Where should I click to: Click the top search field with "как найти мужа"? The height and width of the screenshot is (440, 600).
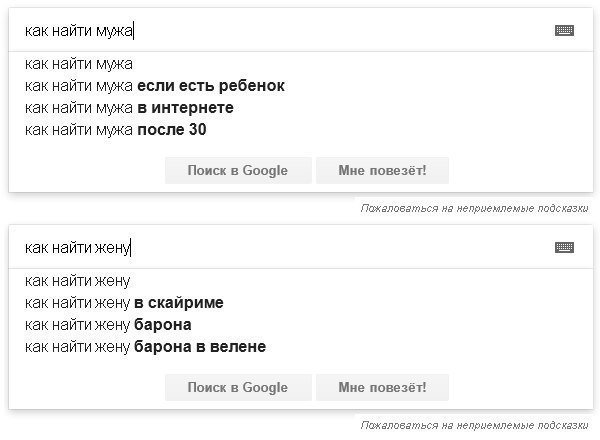click(280, 31)
